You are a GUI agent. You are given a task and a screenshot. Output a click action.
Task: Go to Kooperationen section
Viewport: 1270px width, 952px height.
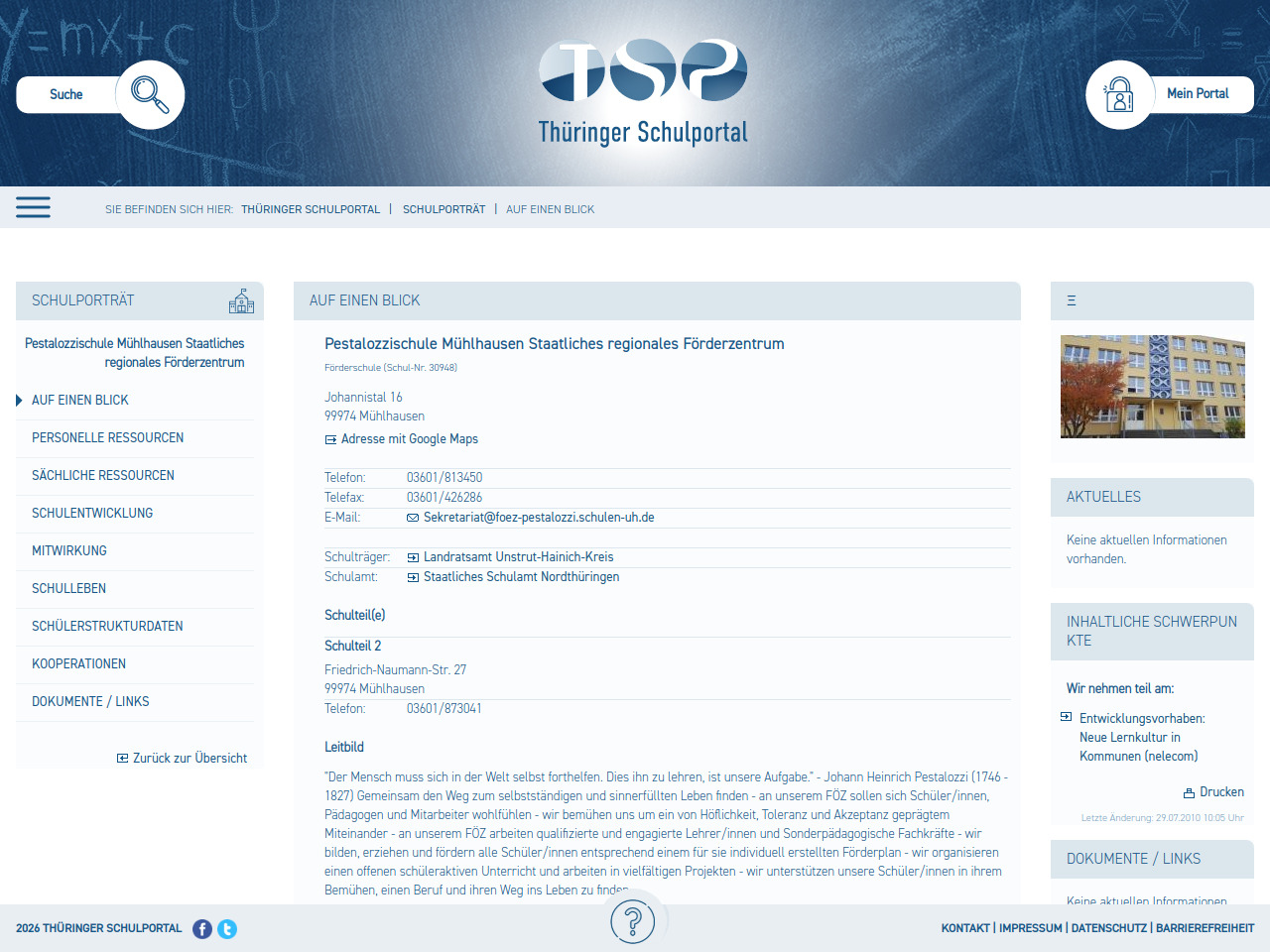[x=78, y=663]
